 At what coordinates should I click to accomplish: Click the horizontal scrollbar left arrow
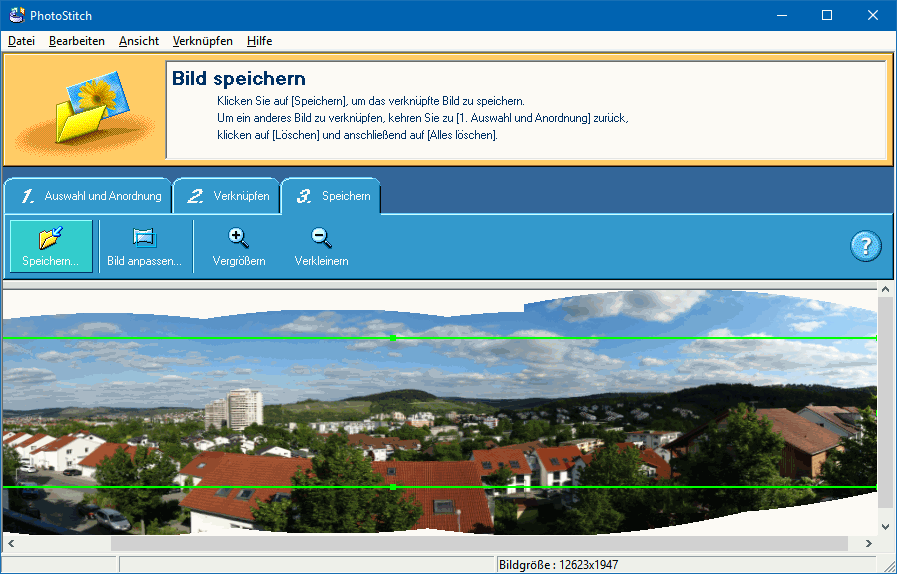click(11, 543)
